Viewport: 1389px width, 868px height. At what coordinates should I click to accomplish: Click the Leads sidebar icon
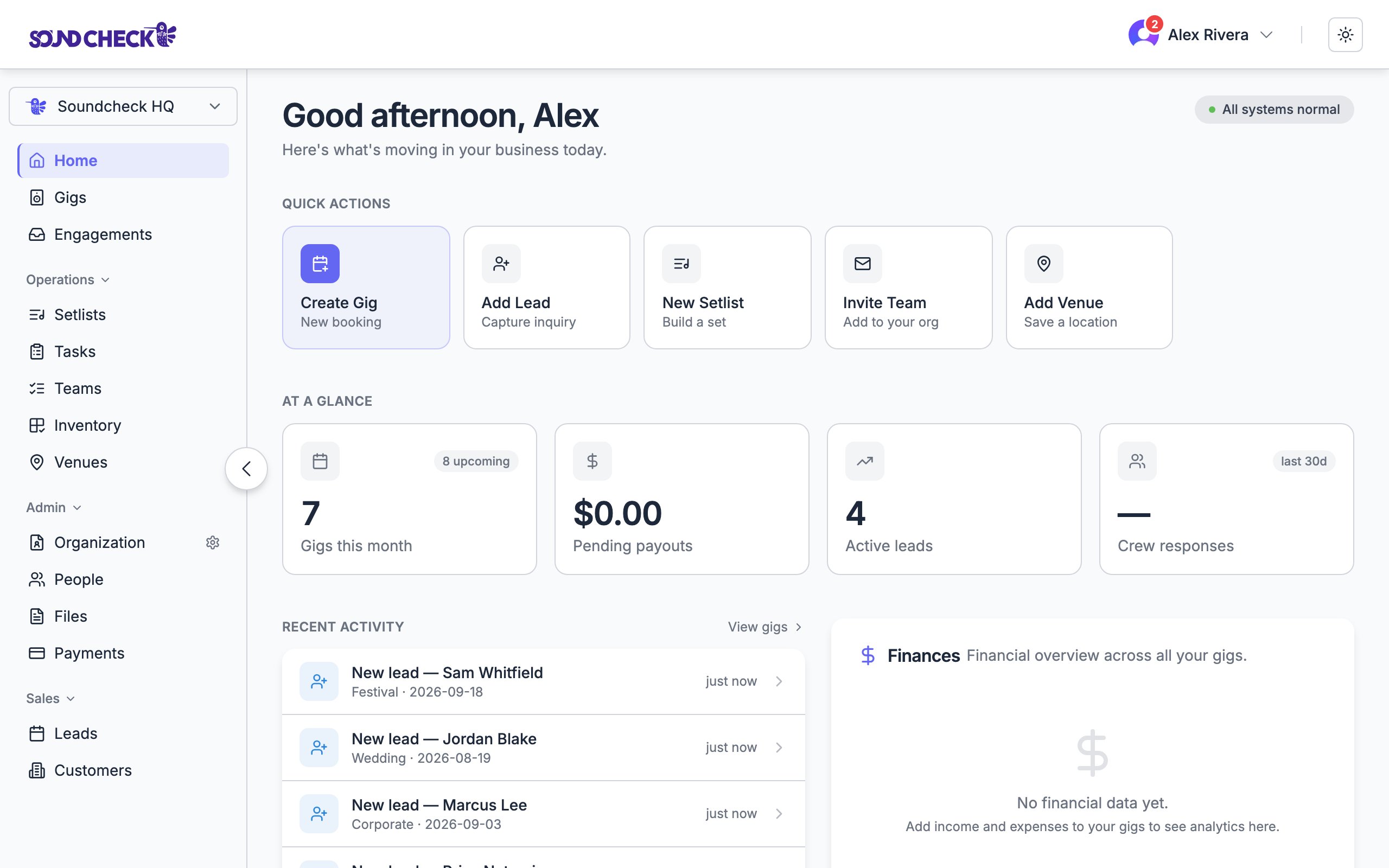(x=37, y=733)
